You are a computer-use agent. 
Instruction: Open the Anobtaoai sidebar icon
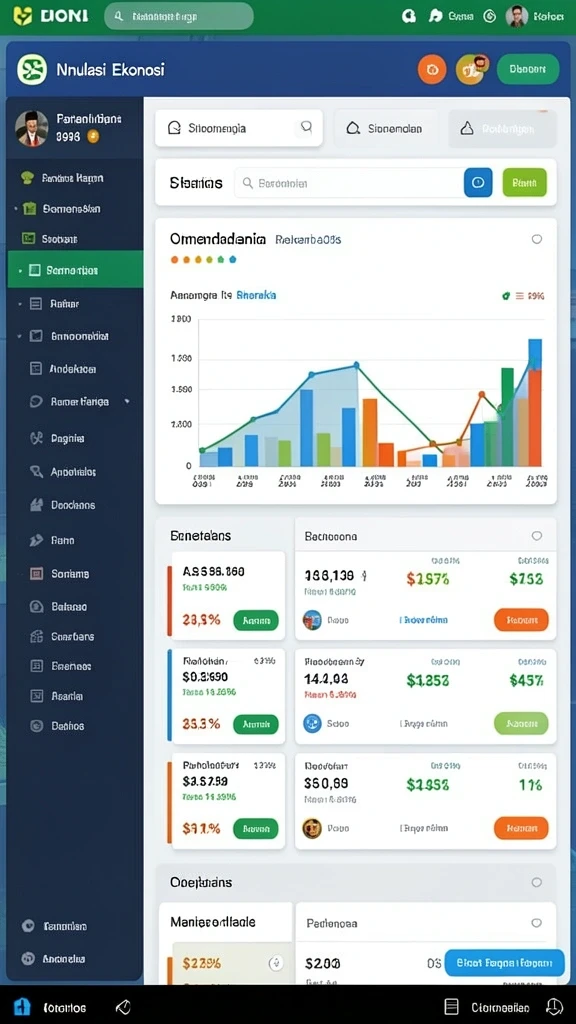[x=36, y=368]
